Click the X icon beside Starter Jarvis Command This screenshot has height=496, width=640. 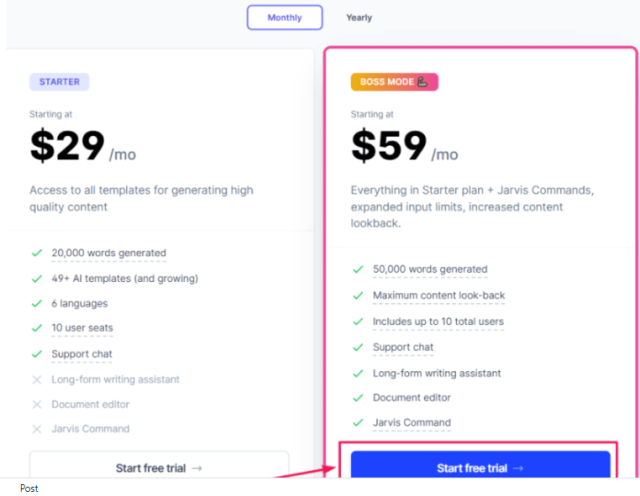(37, 429)
